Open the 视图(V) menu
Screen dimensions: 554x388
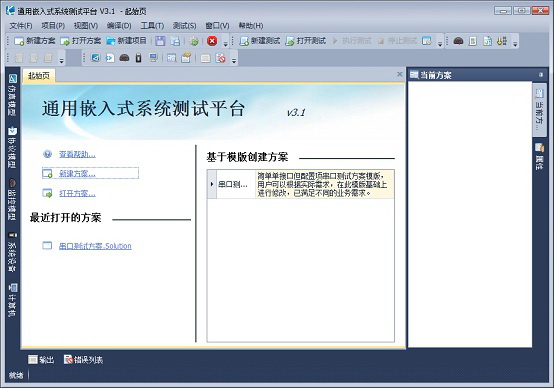click(x=86, y=26)
